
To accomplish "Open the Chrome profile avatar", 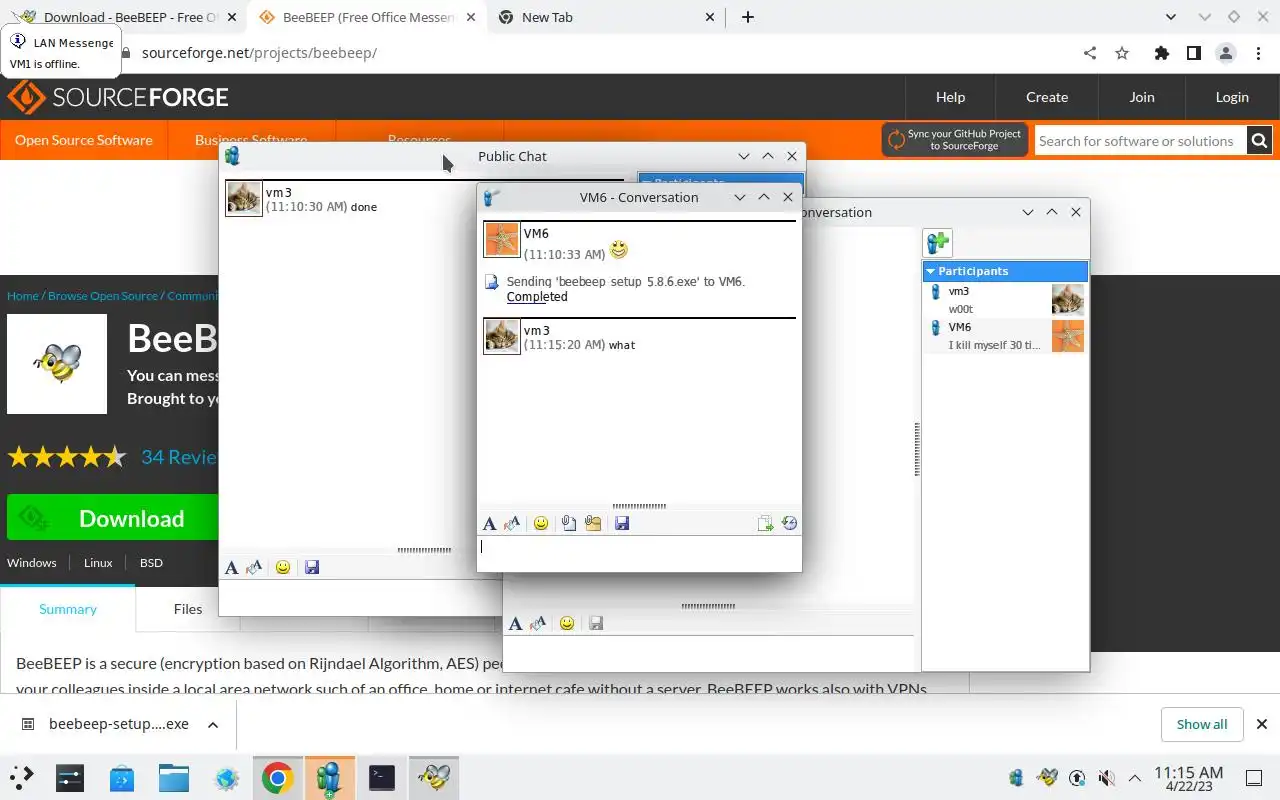I will 1225,53.
